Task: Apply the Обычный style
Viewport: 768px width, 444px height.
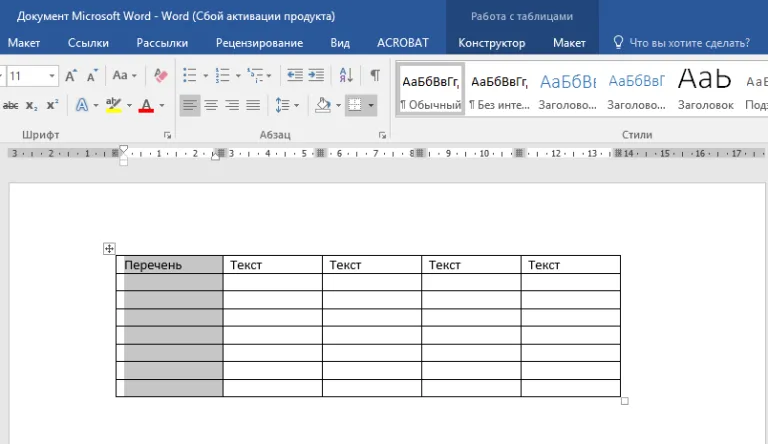Action: (x=431, y=89)
